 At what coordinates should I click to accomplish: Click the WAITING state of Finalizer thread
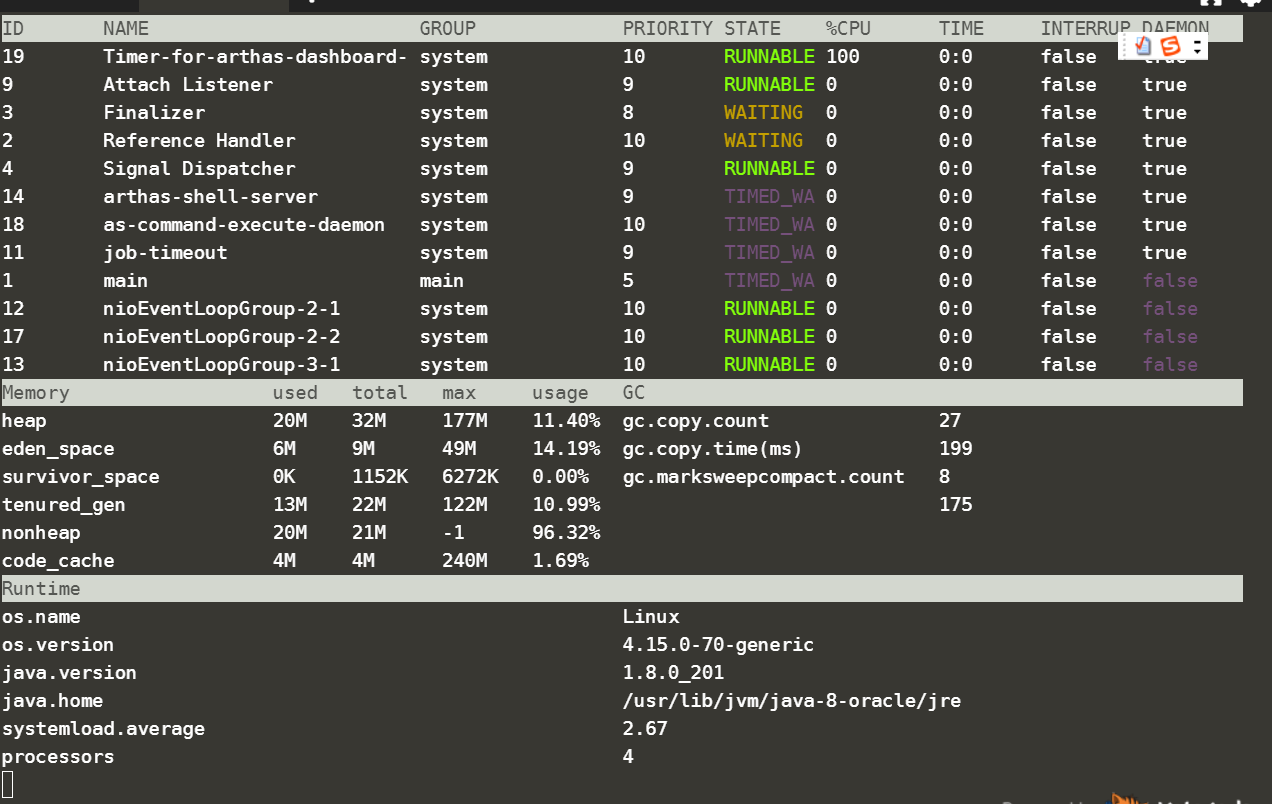coord(763,113)
